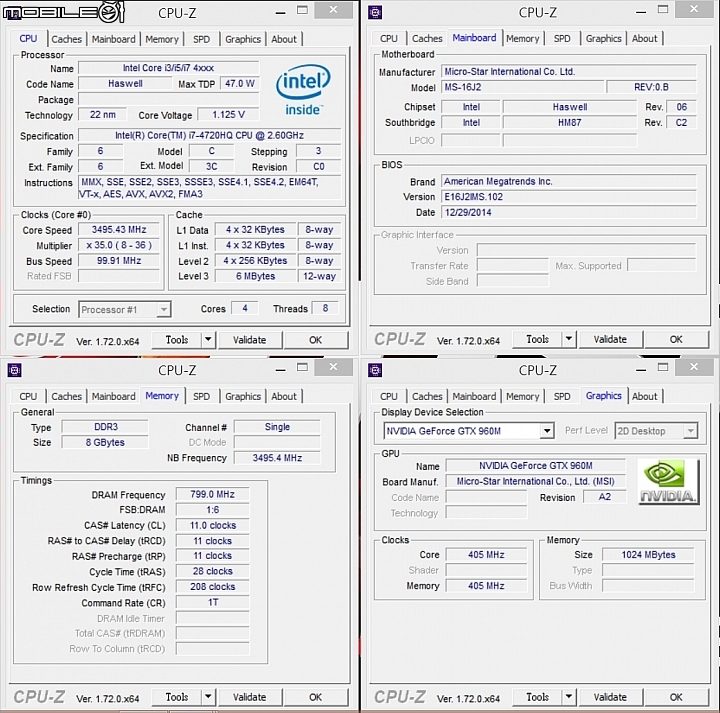
Task: Click Tools button in CPU window
Action: (x=177, y=340)
